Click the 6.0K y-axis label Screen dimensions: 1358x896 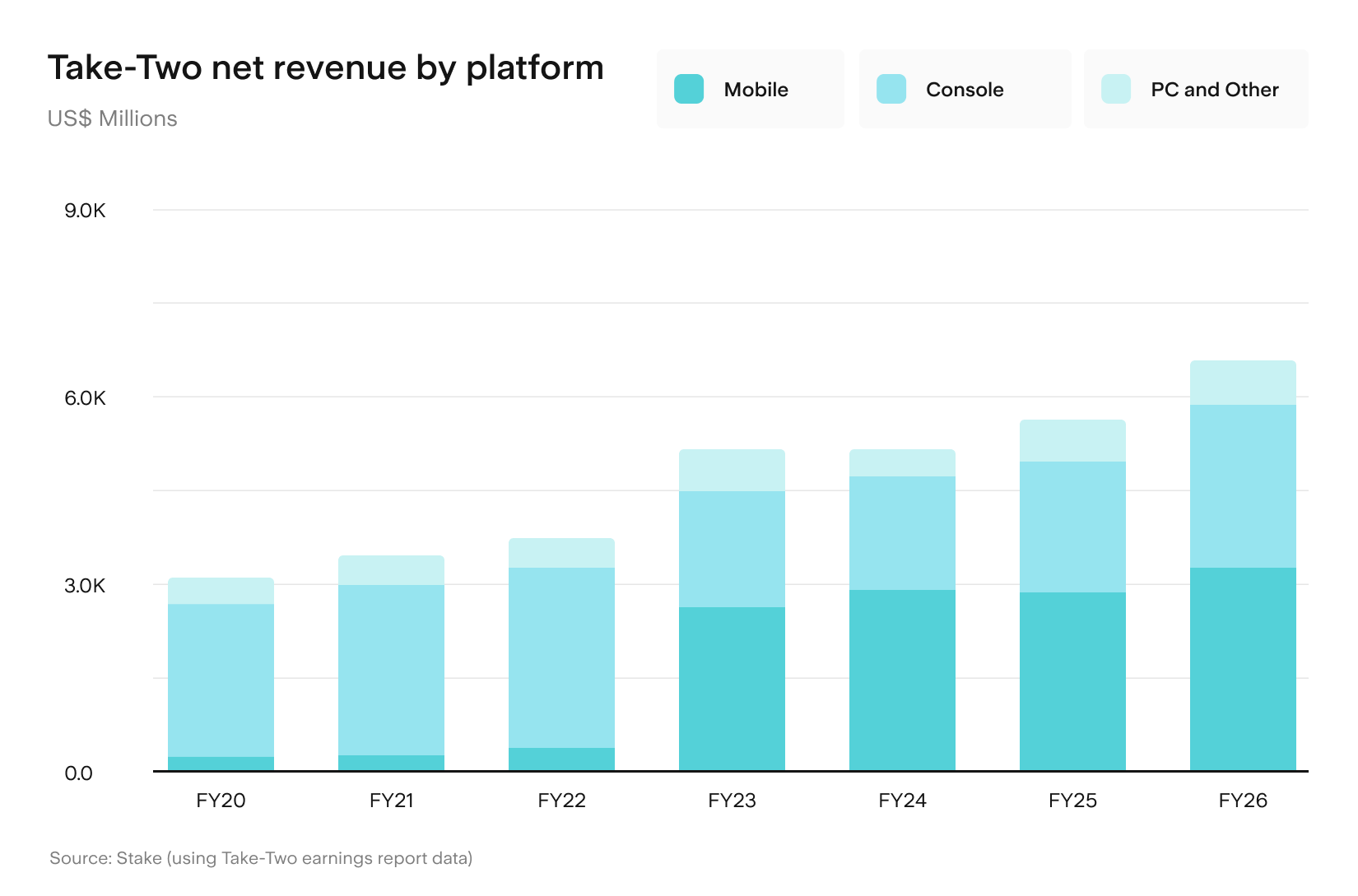coord(86,398)
